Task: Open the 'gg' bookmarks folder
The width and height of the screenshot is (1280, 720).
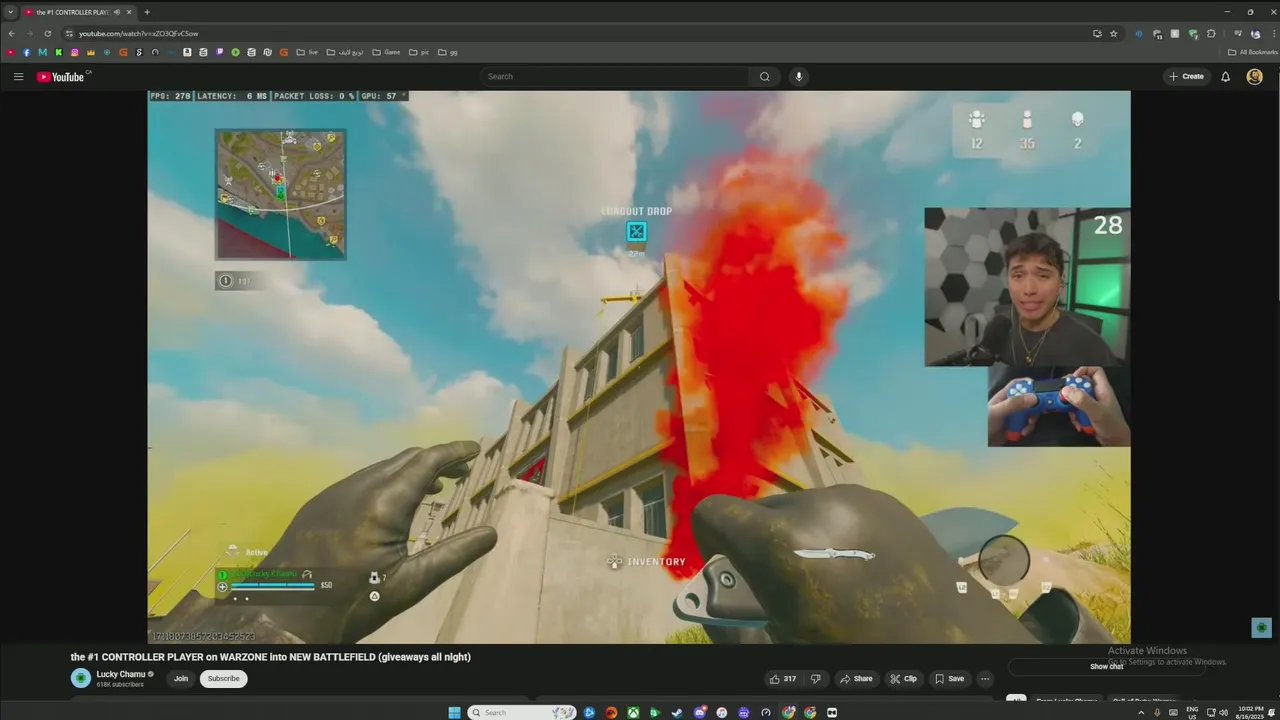Action: (448, 52)
